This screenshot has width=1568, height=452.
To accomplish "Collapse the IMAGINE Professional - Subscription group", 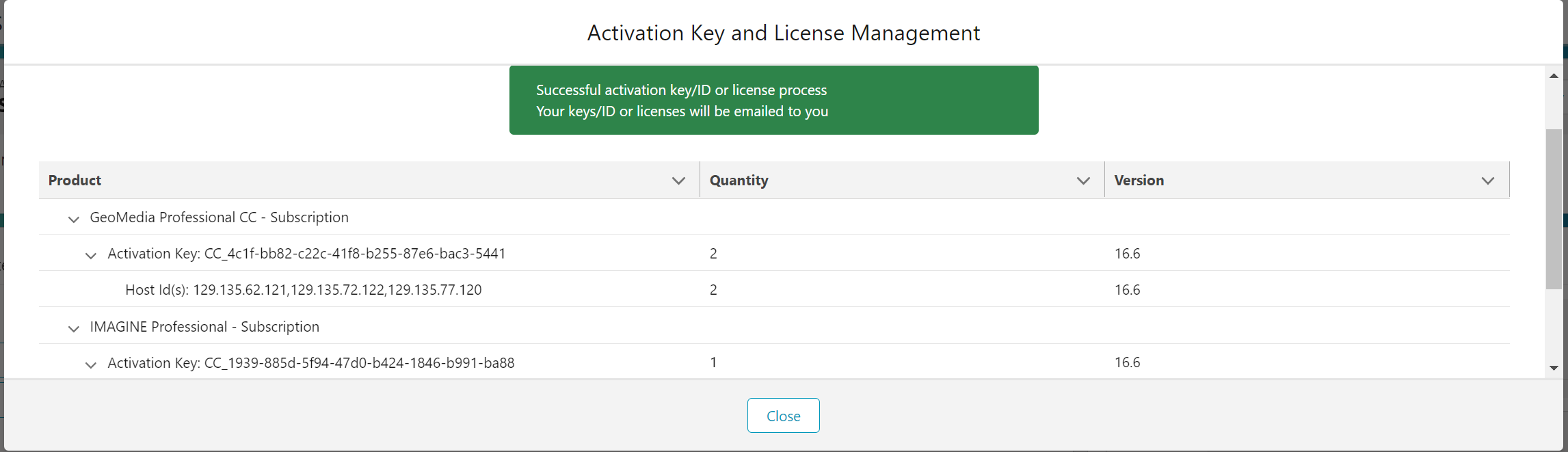I will click(x=73, y=329).
